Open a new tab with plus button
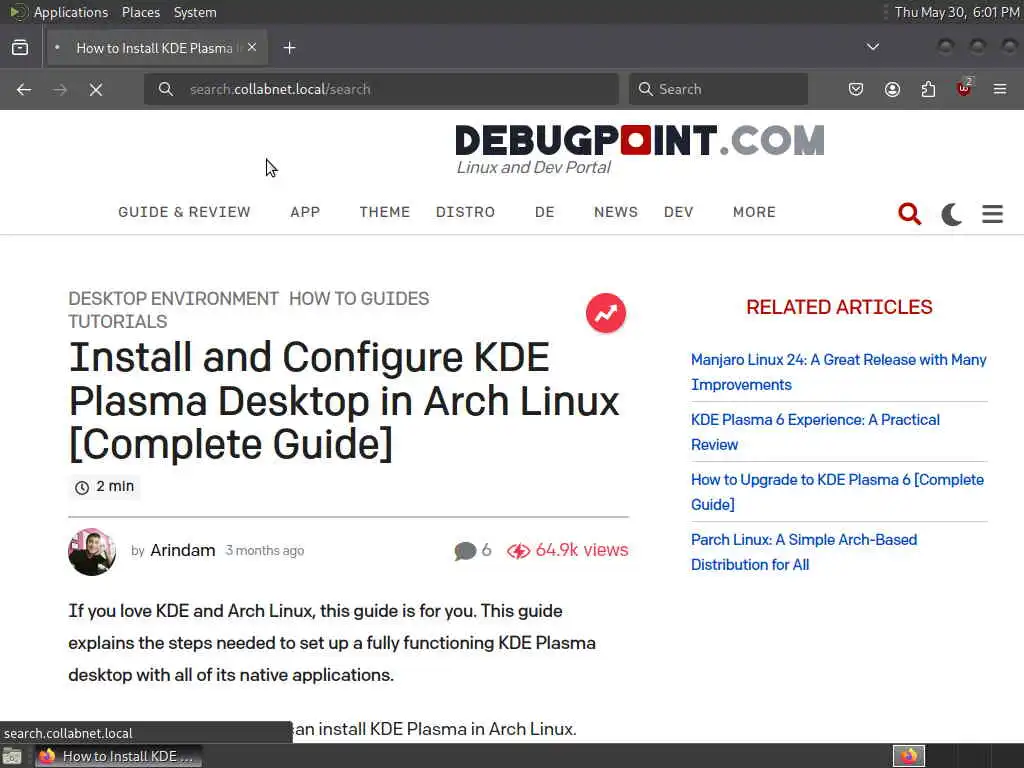Screen dimensions: 1024x768 point(289,48)
